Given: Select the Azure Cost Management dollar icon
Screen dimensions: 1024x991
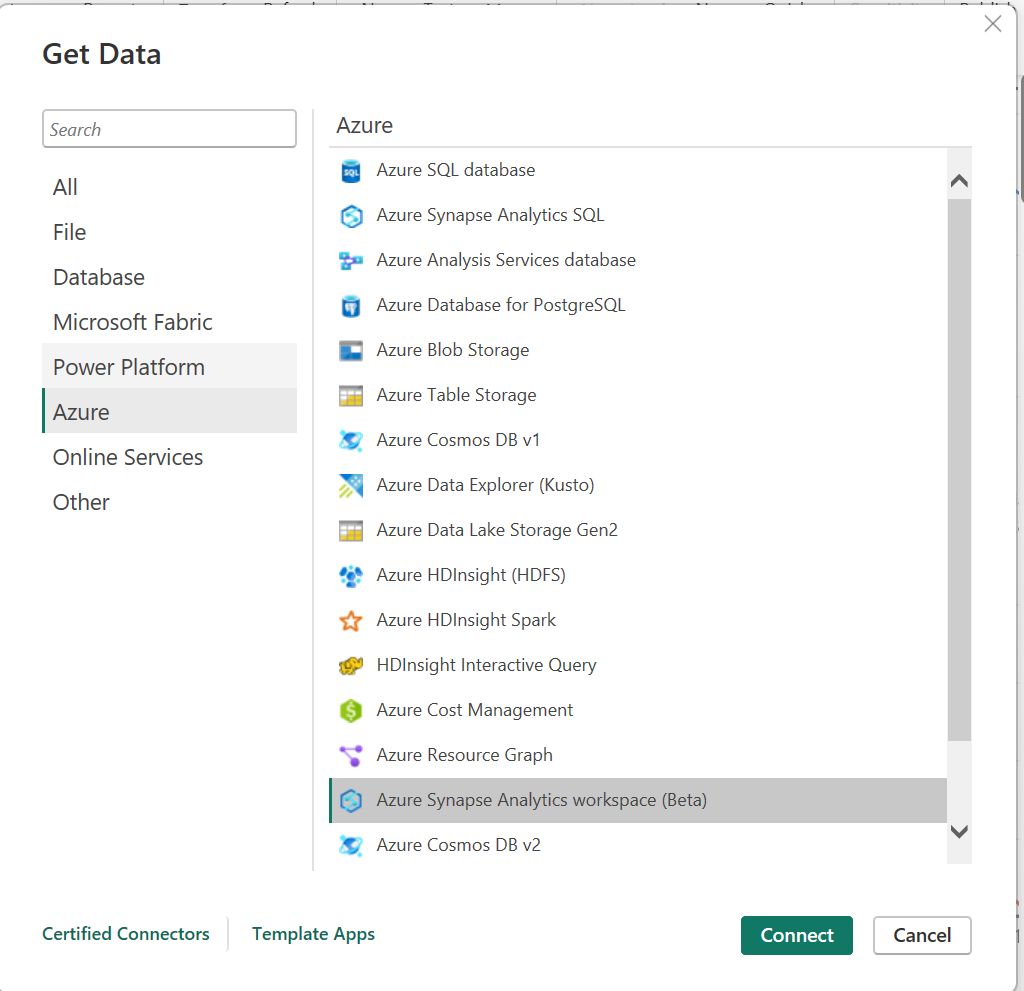Looking at the screenshot, I should tap(353, 710).
